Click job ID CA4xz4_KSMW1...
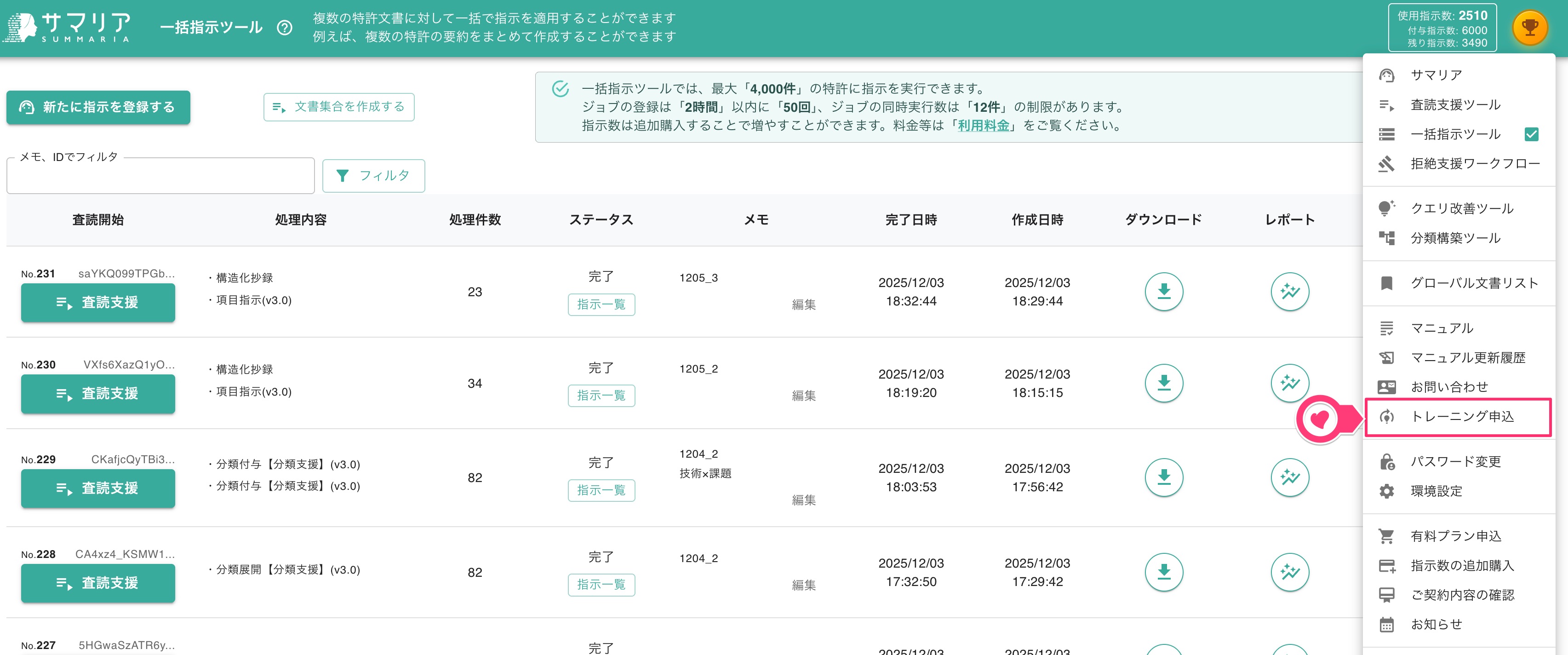 tap(125, 554)
